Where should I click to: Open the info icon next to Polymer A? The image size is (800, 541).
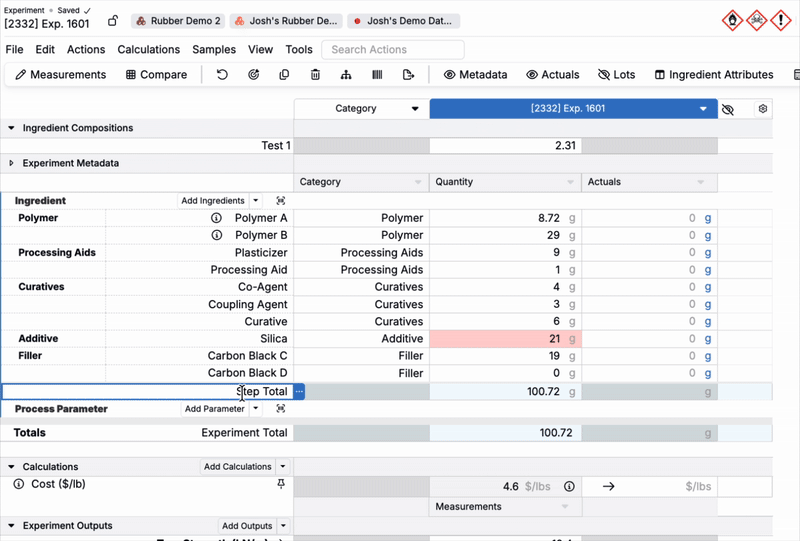[216, 218]
